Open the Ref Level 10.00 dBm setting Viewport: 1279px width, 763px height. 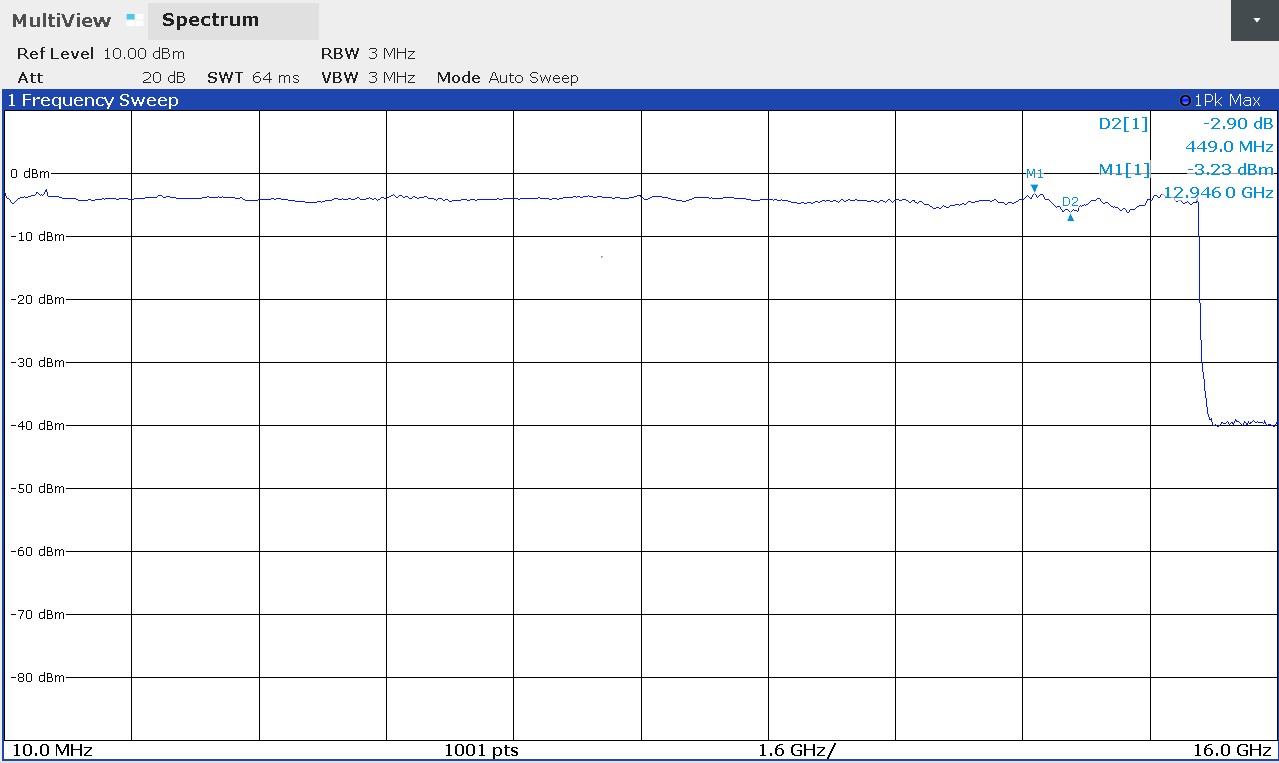coord(101,54)
